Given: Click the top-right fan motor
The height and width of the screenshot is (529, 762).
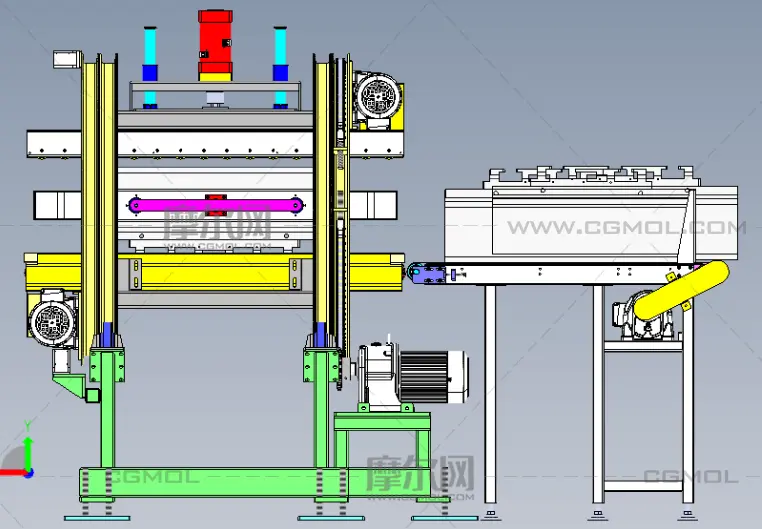Looking at the screenshot, I should 379,96.
